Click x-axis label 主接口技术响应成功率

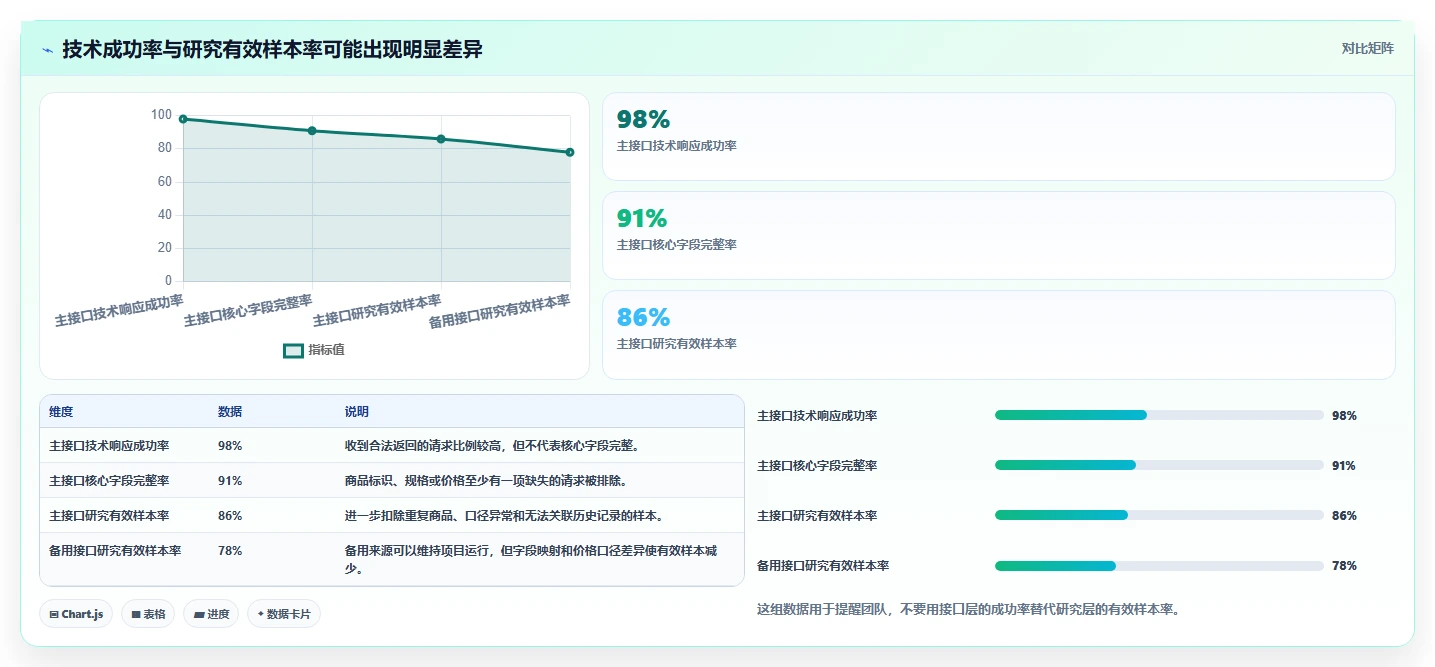pyautogui.click(x=119, y=311)
